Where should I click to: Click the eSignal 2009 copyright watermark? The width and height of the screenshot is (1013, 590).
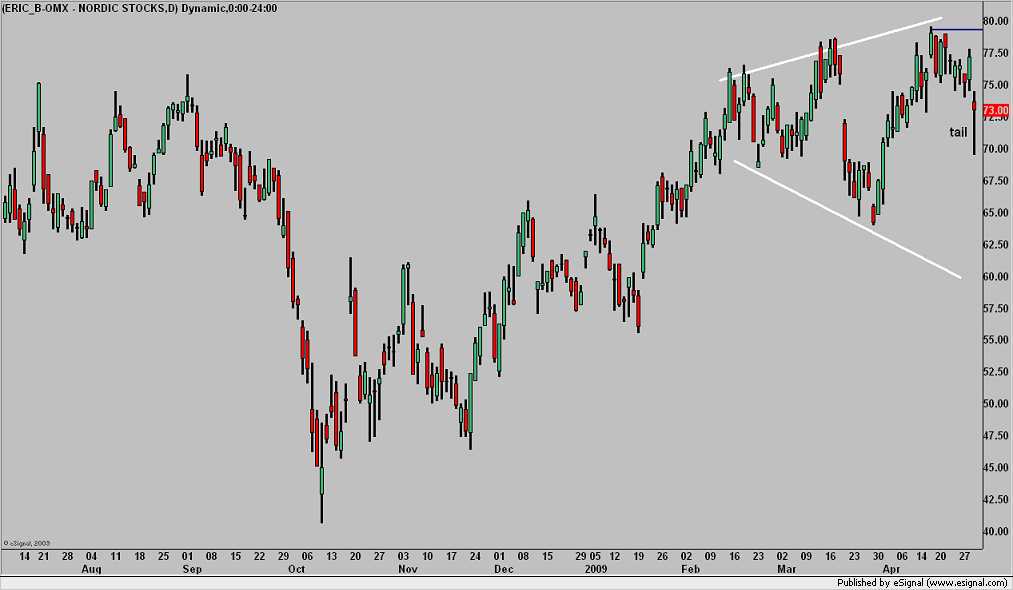pyautogui.click(x=27, y=533)
